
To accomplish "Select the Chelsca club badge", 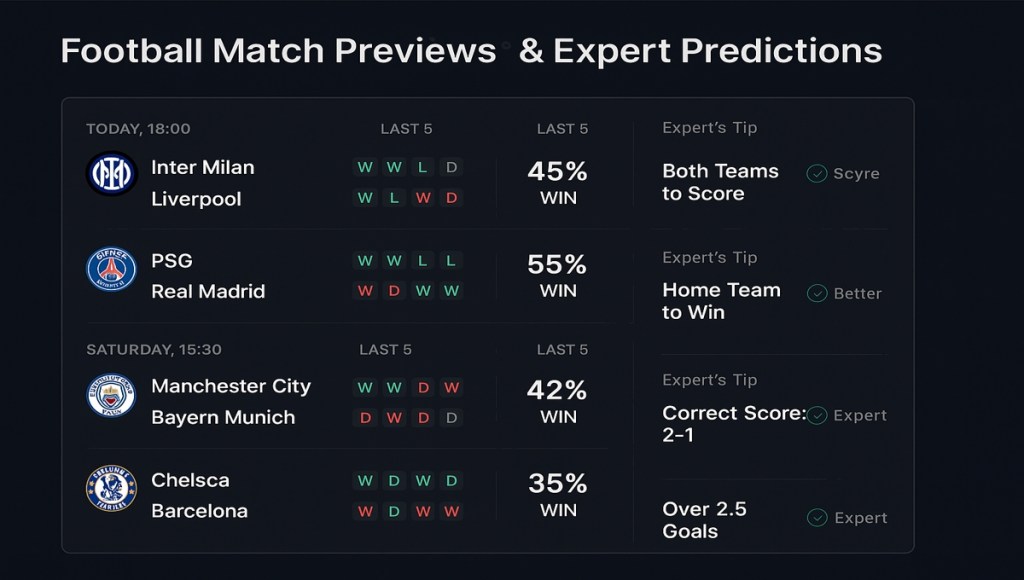I will (110, 491).
